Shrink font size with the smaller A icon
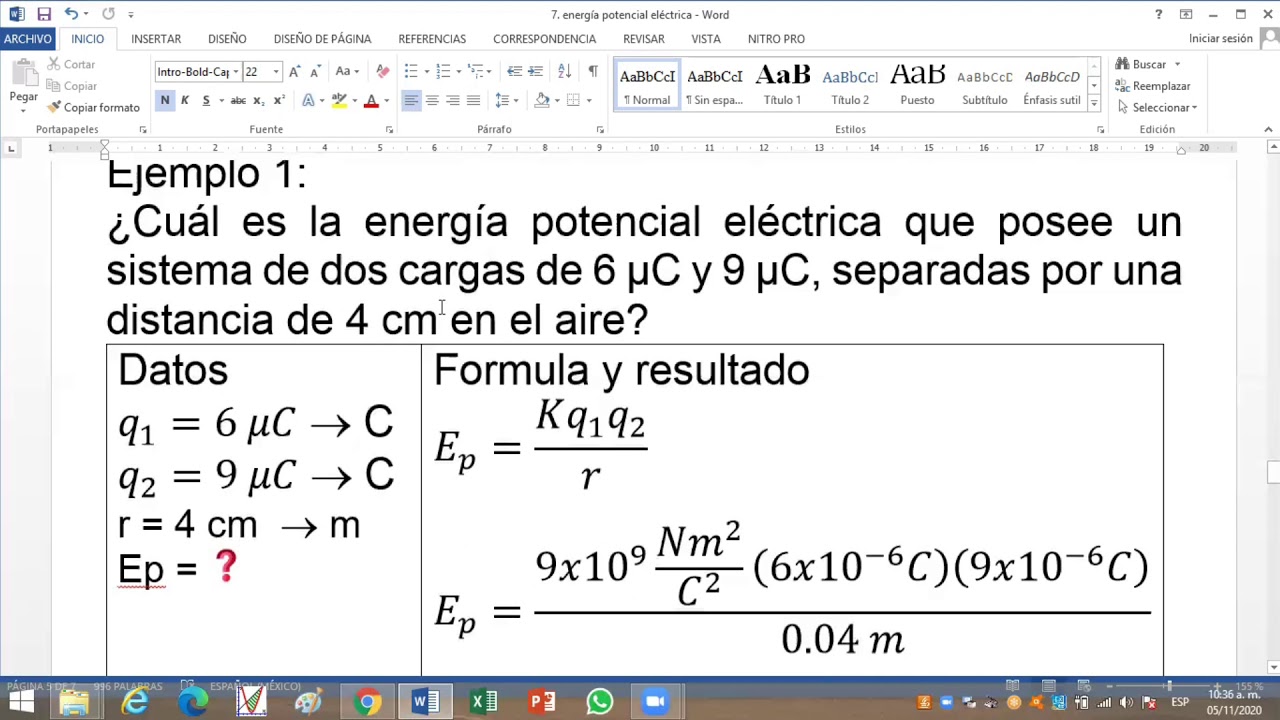 coord(315,71)
